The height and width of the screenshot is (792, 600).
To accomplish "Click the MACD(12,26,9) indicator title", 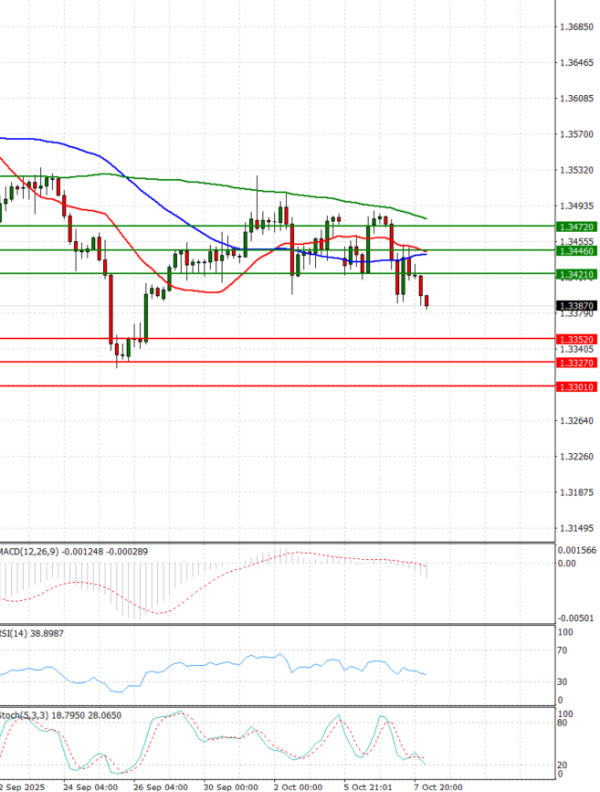I will [x=30, y=551].
